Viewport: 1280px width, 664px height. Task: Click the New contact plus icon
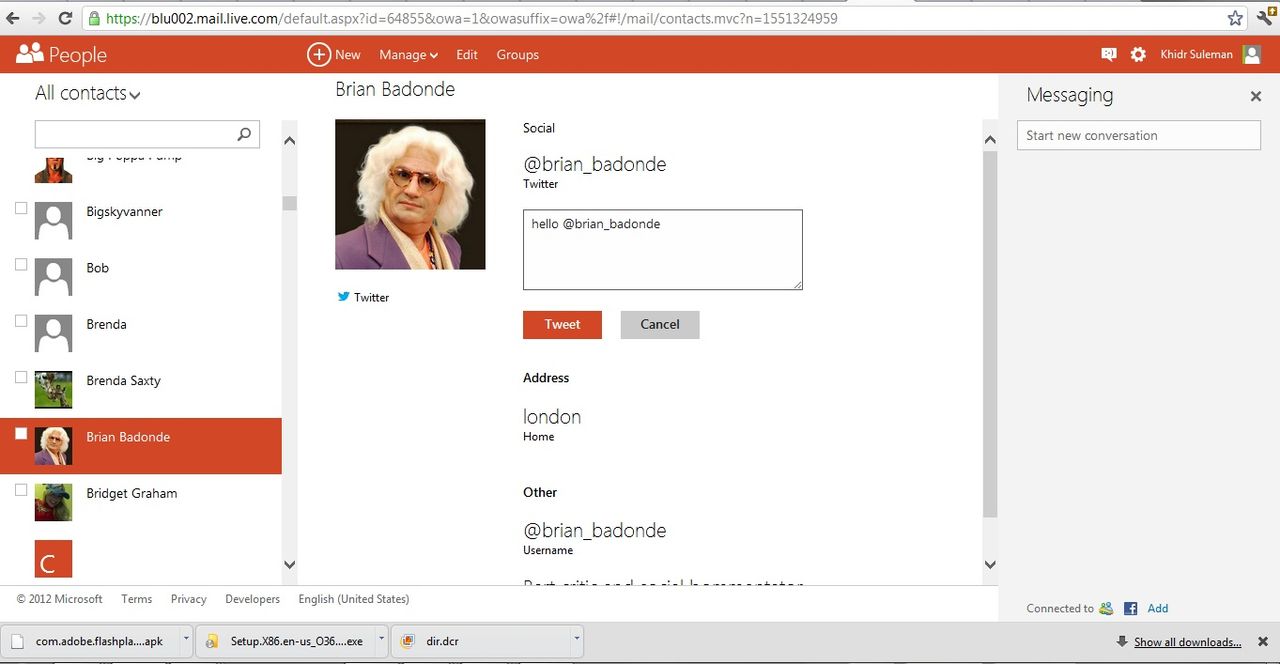pyautogui.click(x=318, y=55)
